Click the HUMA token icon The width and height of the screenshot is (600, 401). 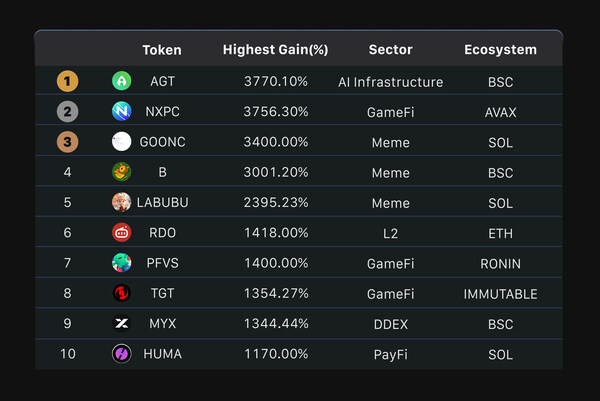coord(121,353)
